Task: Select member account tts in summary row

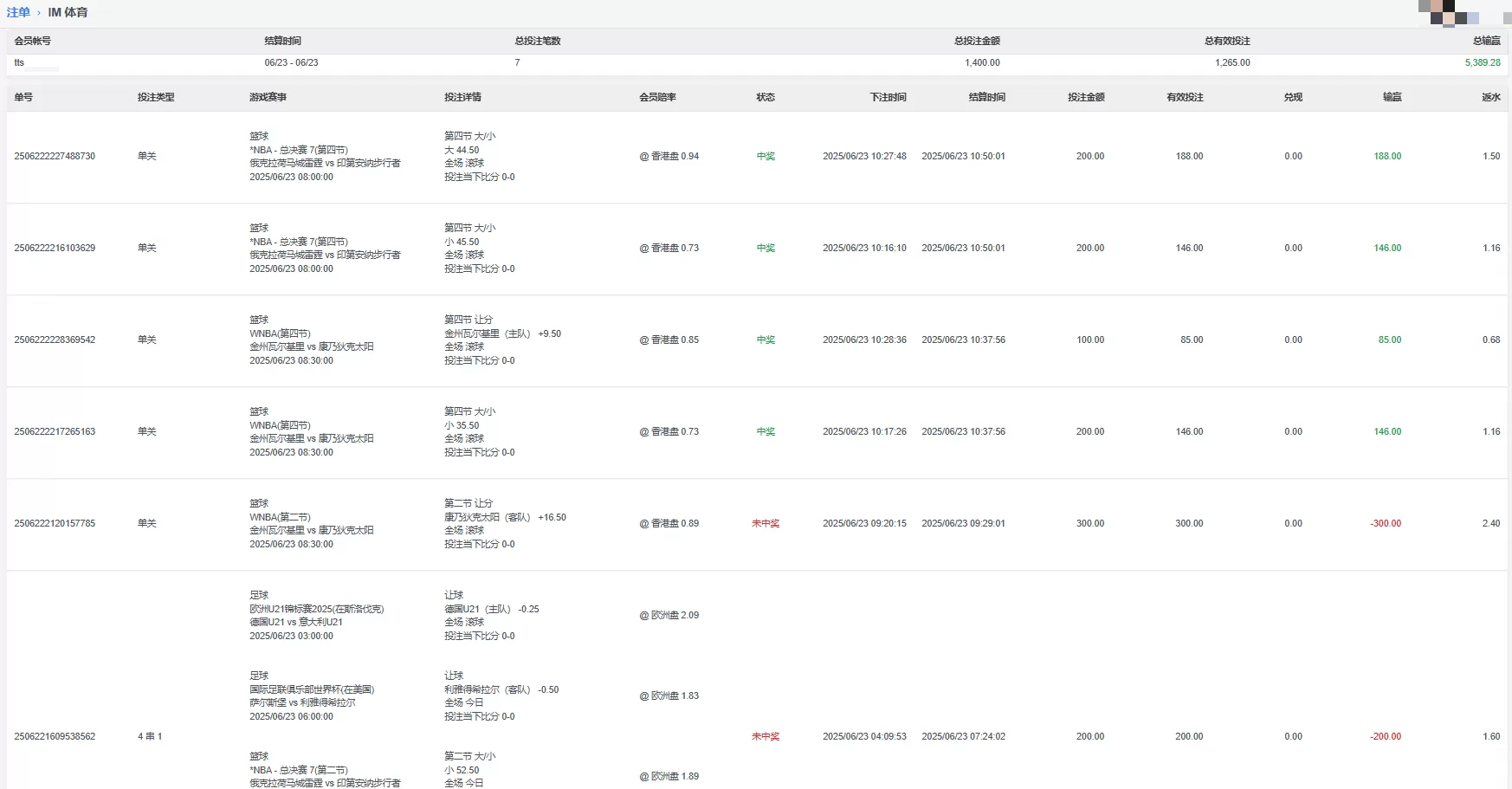Action: pos(19,62)
